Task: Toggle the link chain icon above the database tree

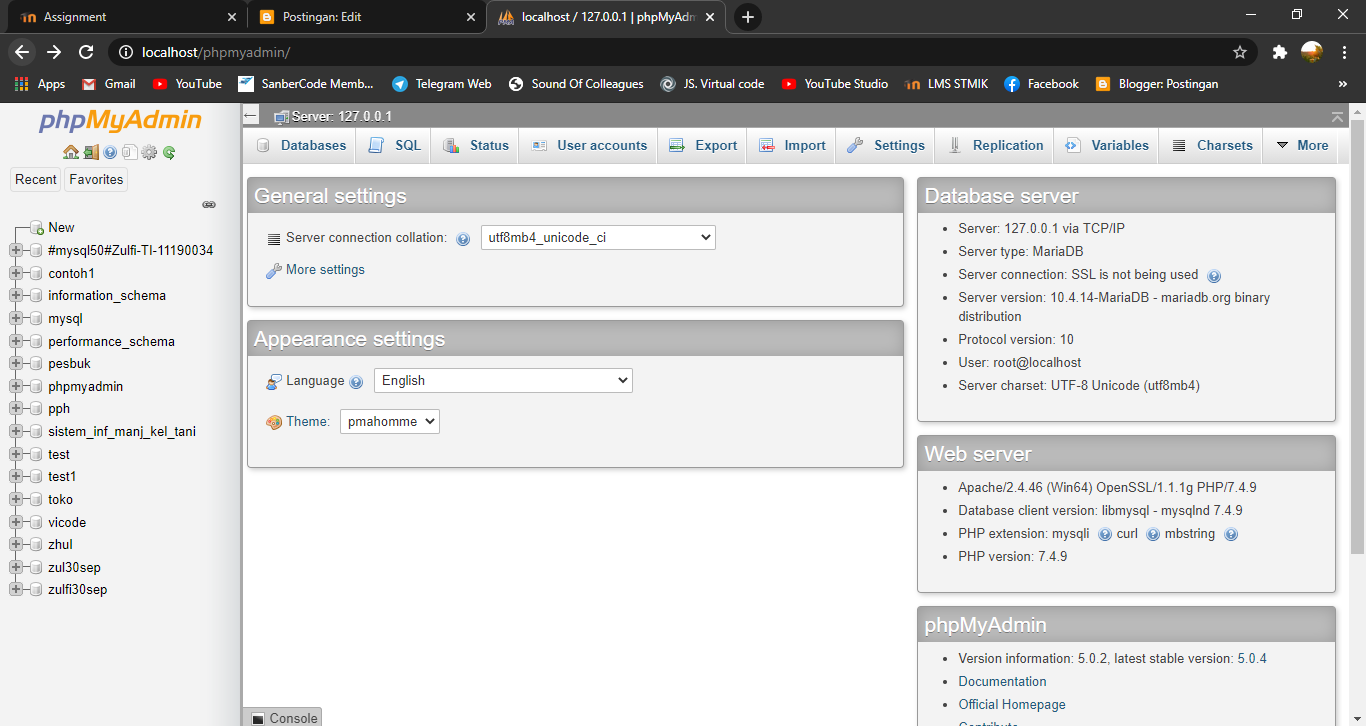Action: pyautogui.click(x=209, y=204)
